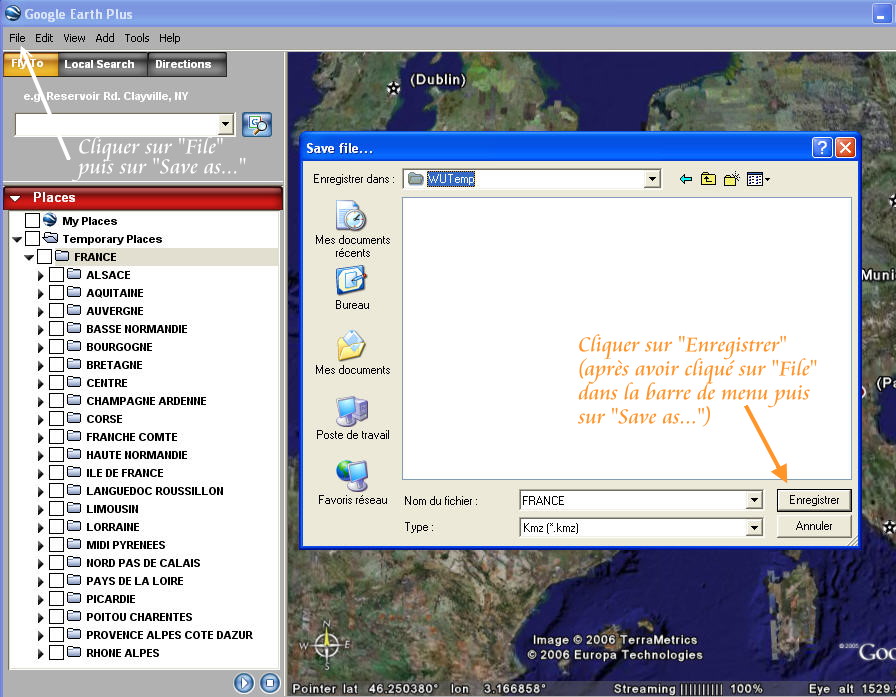Click the FRANCE folder icon
896x697 pixels.
pyautogui.click(x=62, y=256)
